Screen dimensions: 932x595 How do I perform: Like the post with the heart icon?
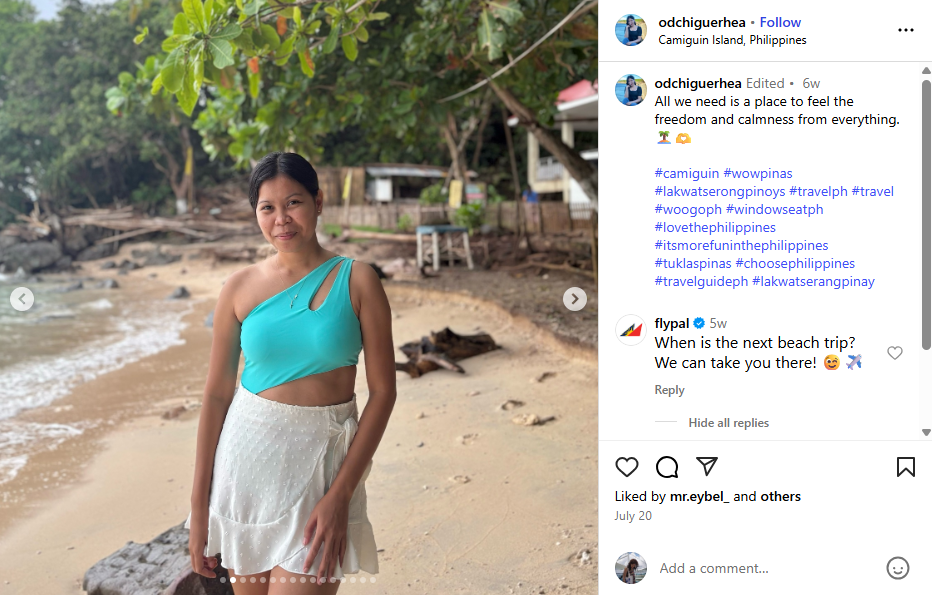click(x=627, y=467)
